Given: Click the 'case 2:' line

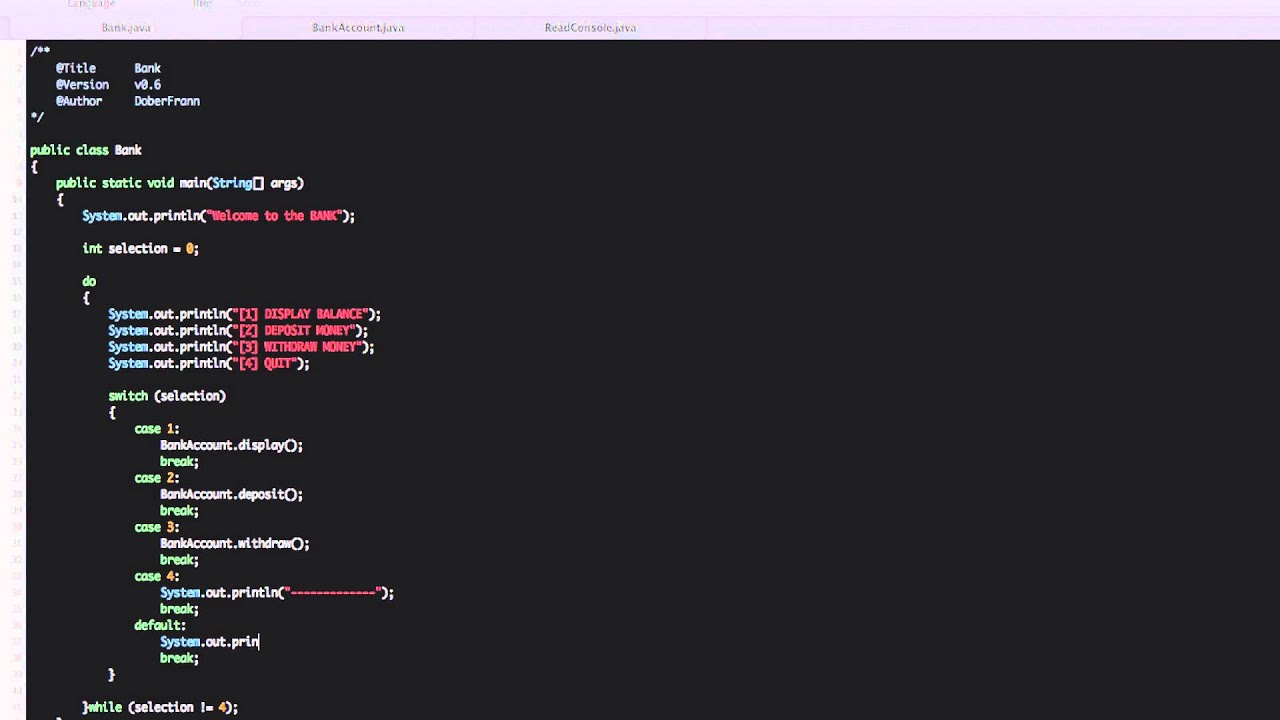Looking at the screenshot, I should pyautogui.click(x=157, y=478).
